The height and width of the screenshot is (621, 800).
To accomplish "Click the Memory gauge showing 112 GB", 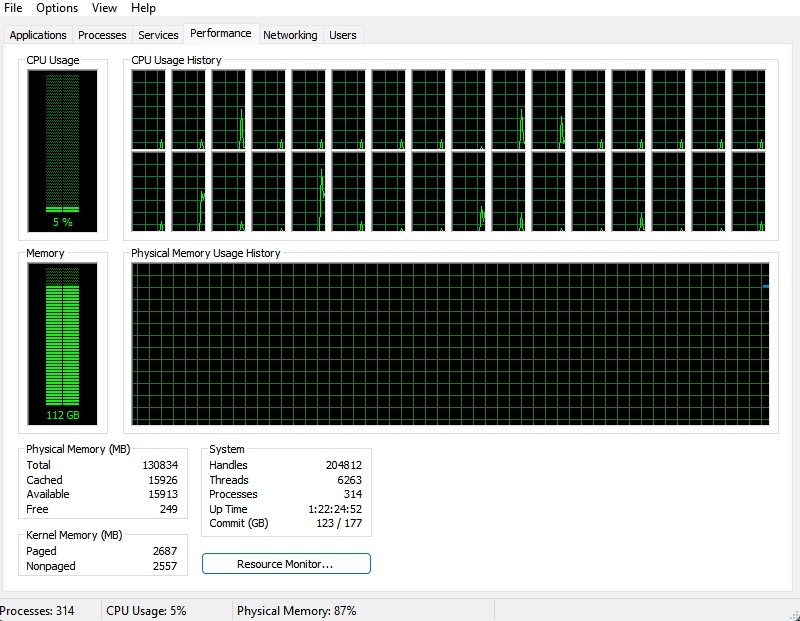I will [62, 344].
